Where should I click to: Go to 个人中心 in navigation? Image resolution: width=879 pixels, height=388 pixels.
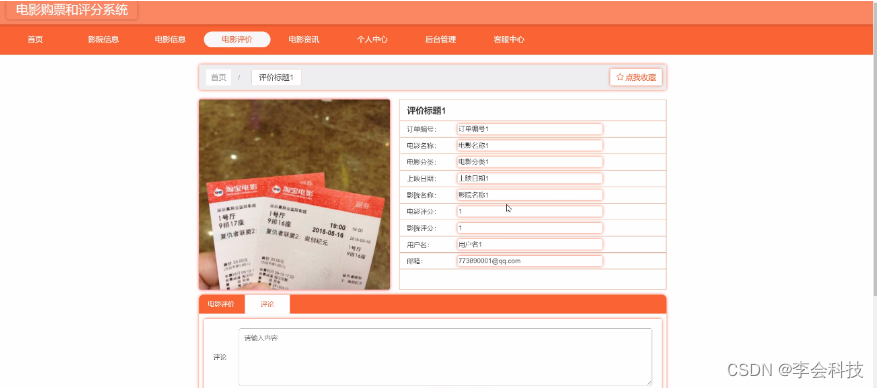pos(372,39)
